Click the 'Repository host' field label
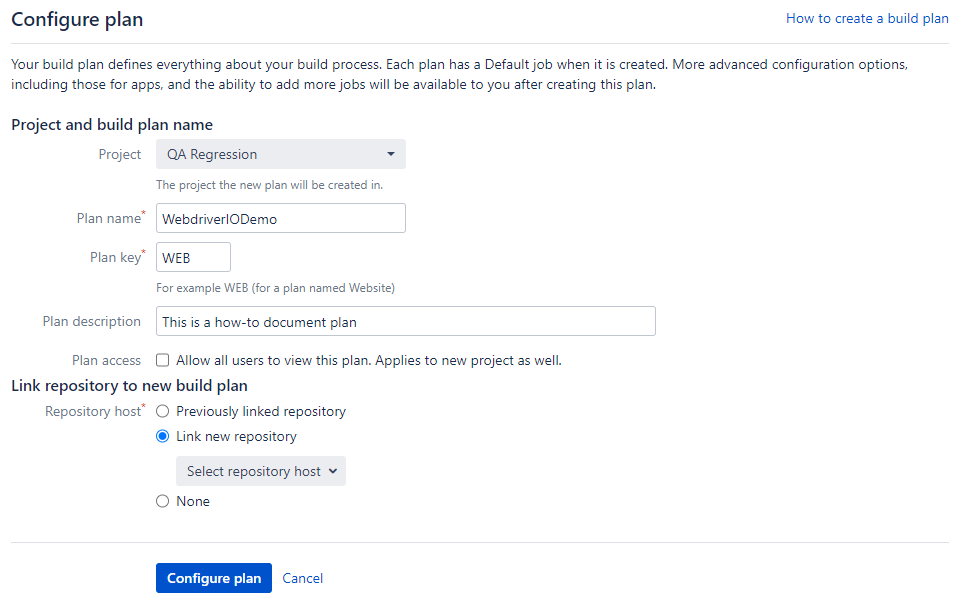 coord(92,411)
